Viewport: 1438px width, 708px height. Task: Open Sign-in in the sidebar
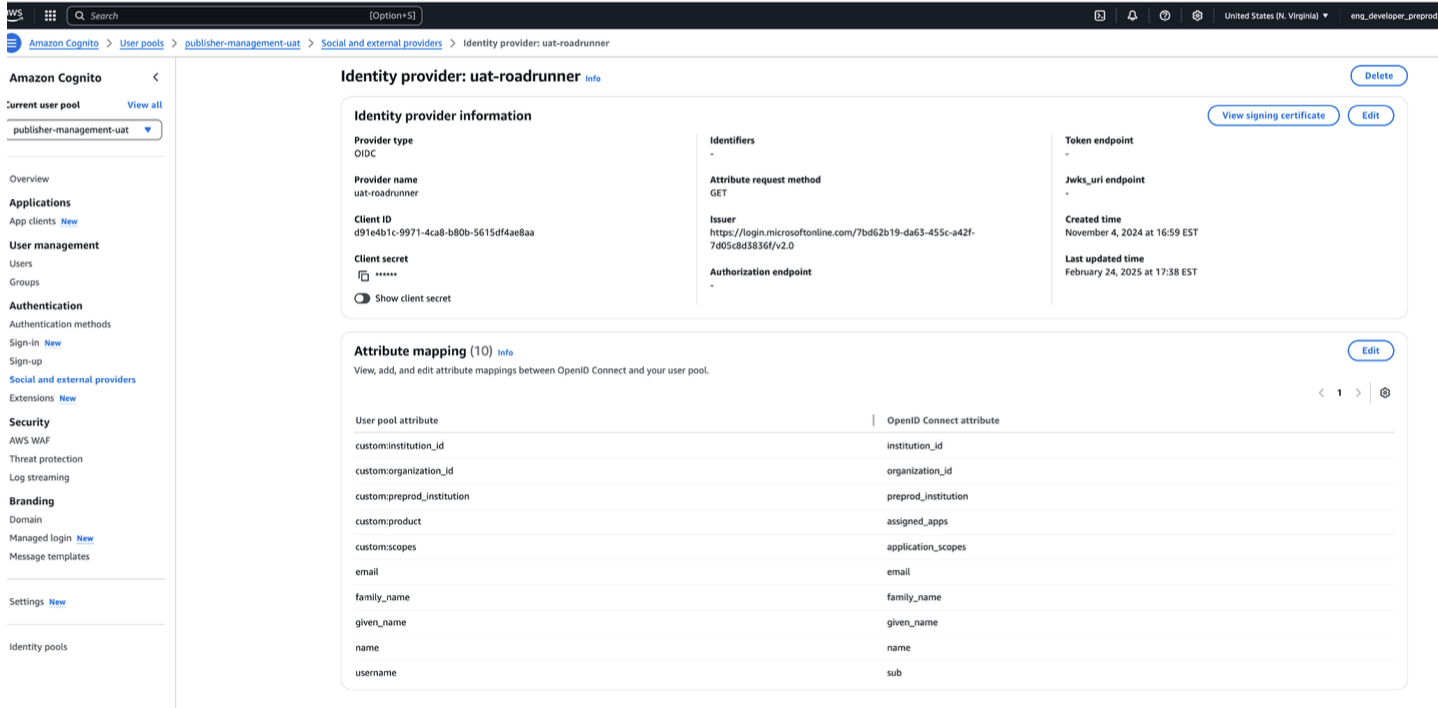click(24, 343)
